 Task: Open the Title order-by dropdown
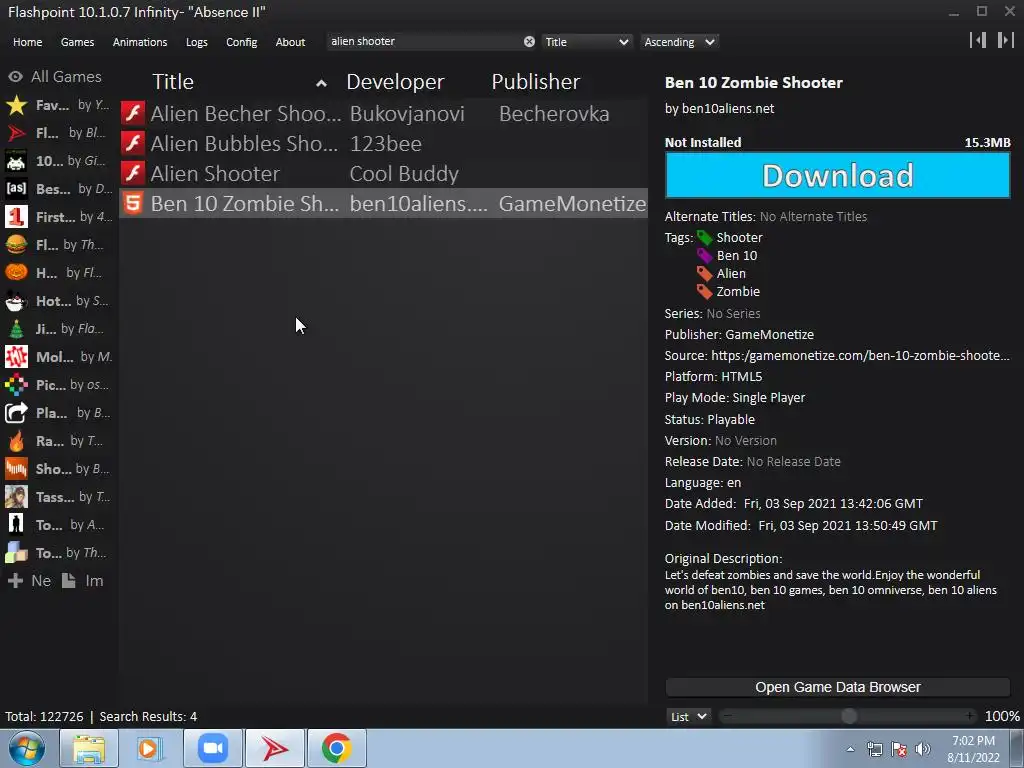587,42
